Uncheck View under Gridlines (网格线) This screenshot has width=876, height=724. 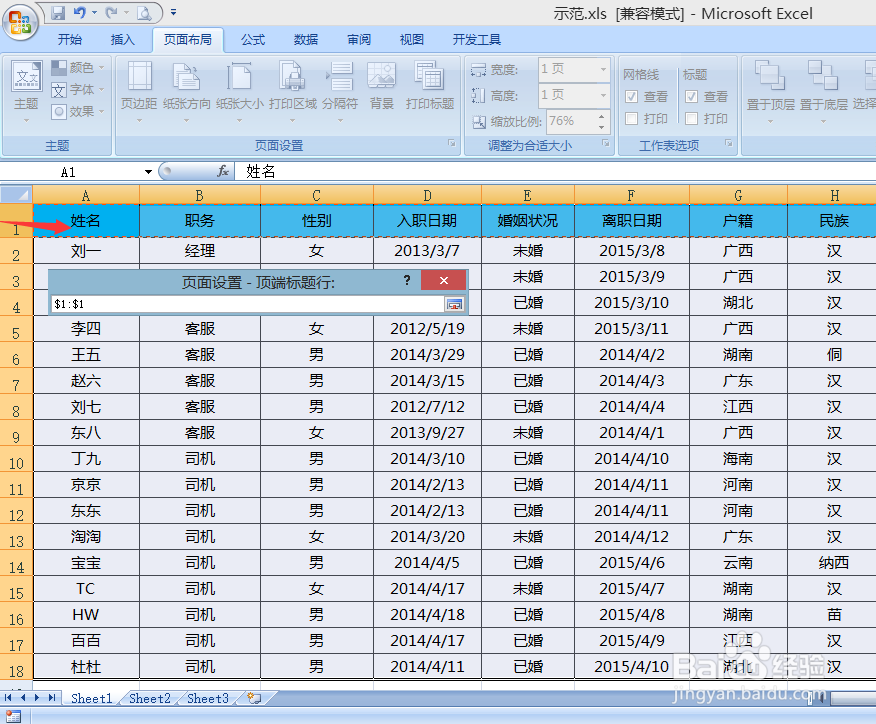(x=631, y=96)
